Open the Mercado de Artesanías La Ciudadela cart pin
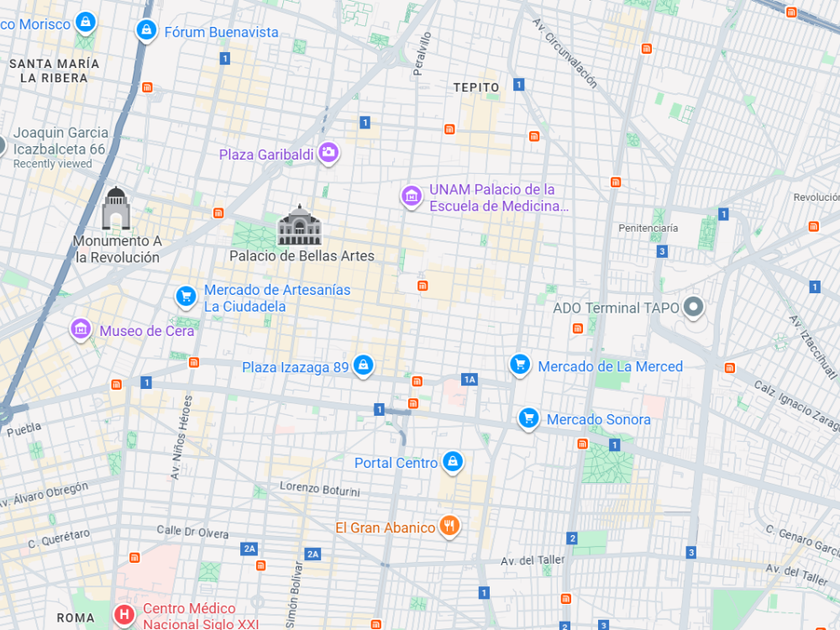The image size is (840, 630). tap(186, 296)
